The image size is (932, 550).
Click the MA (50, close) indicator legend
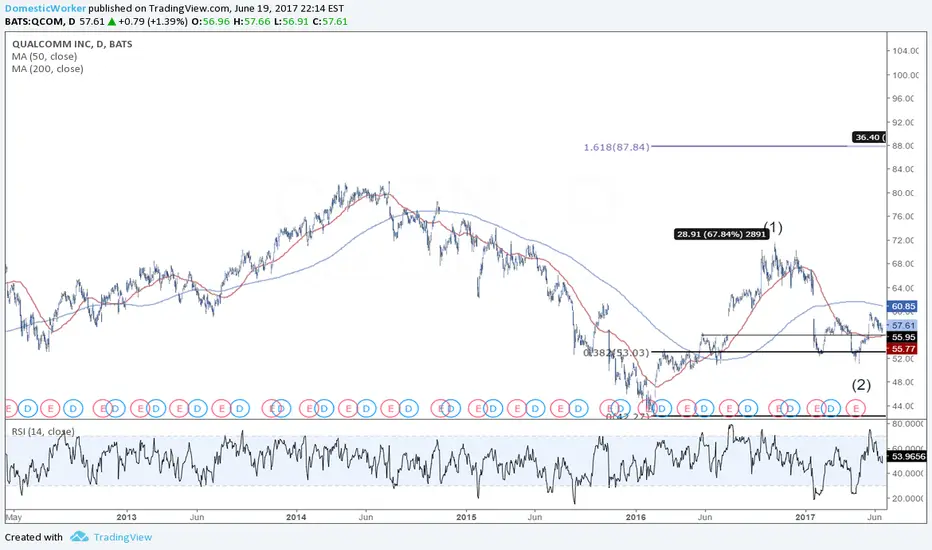tap(45, 56)
